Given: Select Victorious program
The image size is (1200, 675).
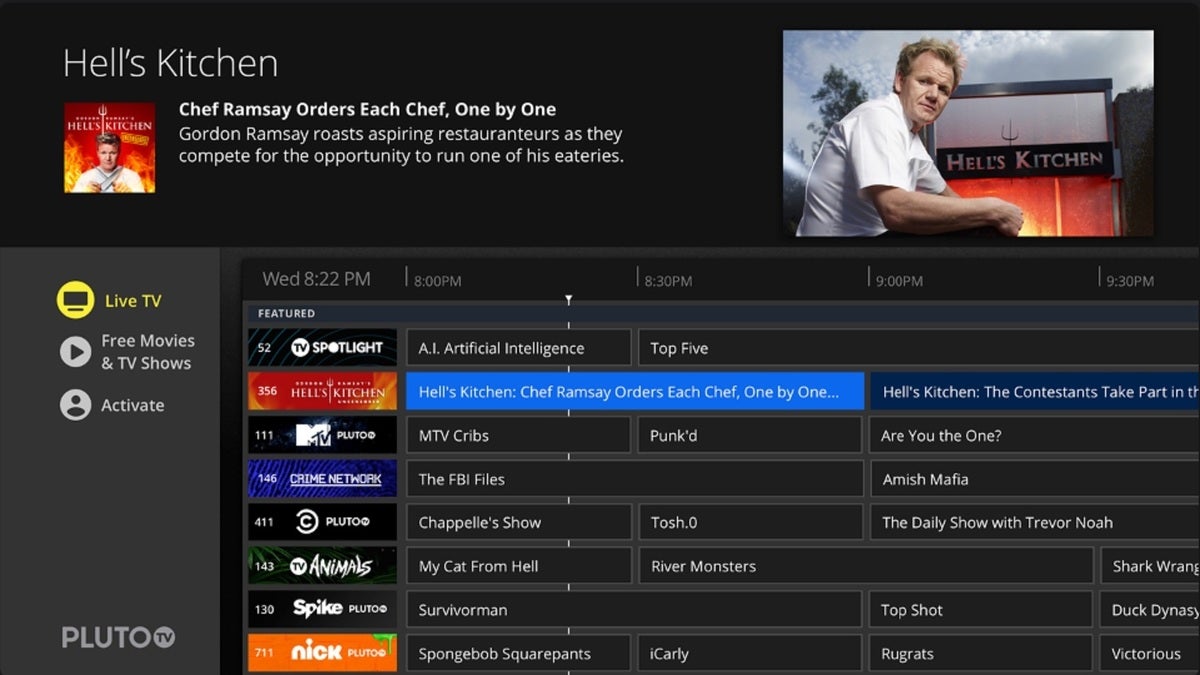Looking at the screenshot, I should click(x=1150, y=654).
